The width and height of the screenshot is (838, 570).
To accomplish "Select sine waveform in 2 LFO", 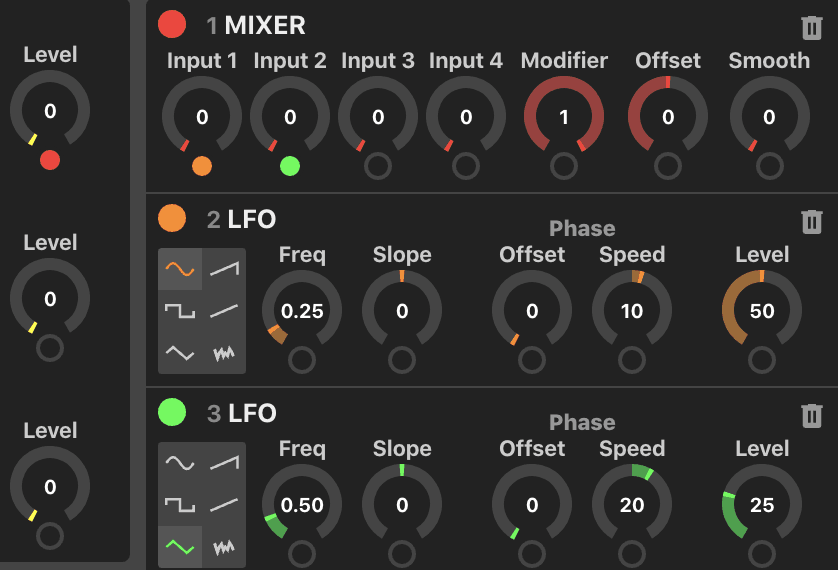I will click(x=180, y=269).
